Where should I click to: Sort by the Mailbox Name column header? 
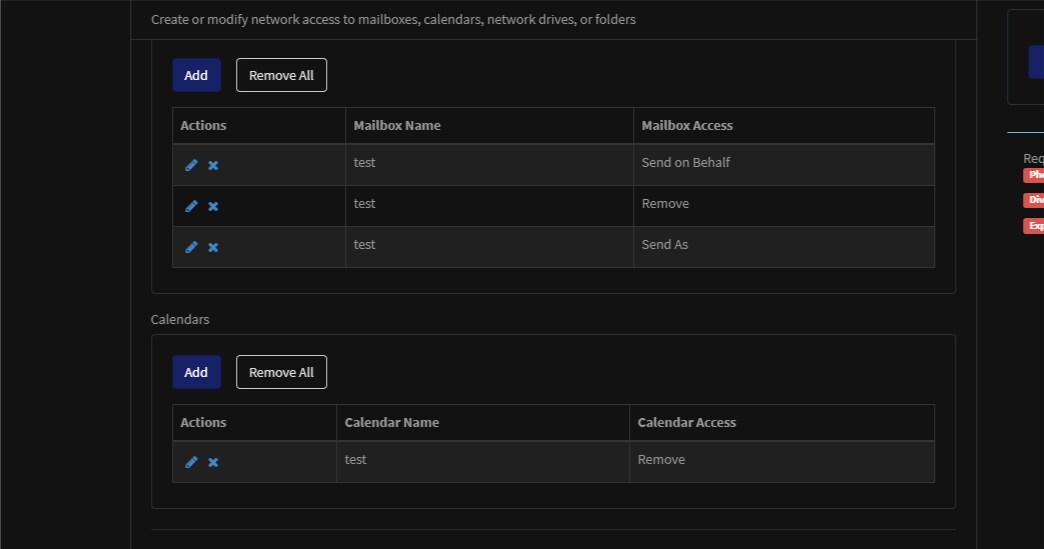397,126
